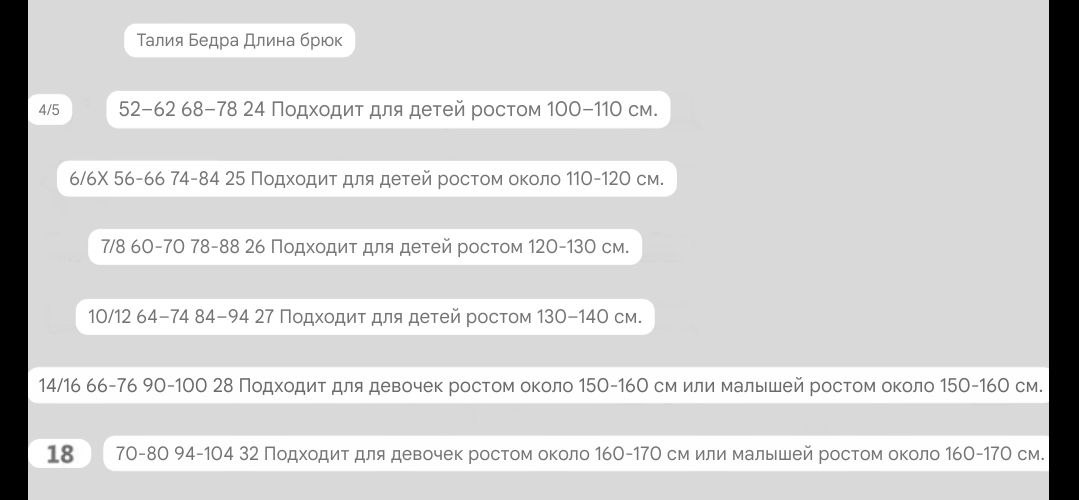Select the 10/12 size row

[365, 317]
